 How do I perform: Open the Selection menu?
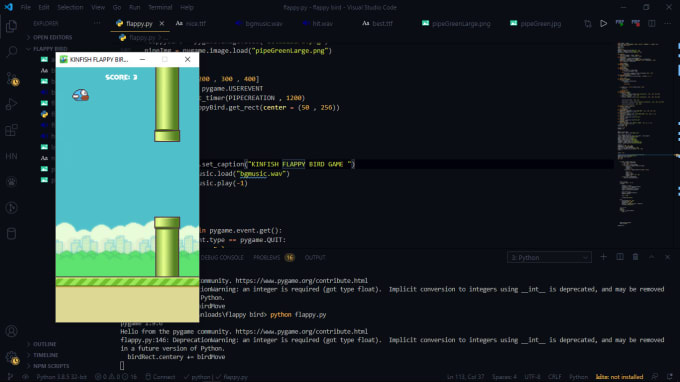coord(70,7)
